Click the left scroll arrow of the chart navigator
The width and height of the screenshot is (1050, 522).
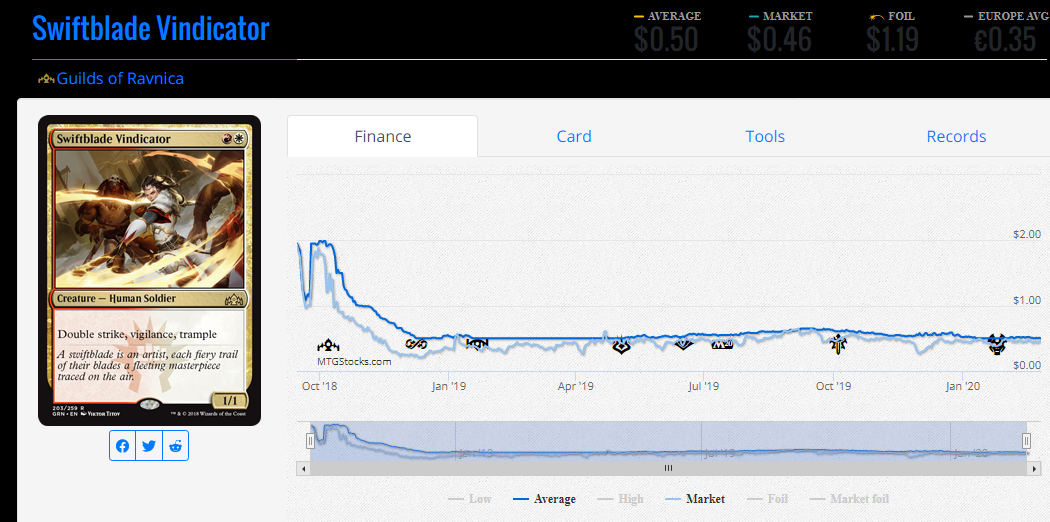[x=303, y=468]
